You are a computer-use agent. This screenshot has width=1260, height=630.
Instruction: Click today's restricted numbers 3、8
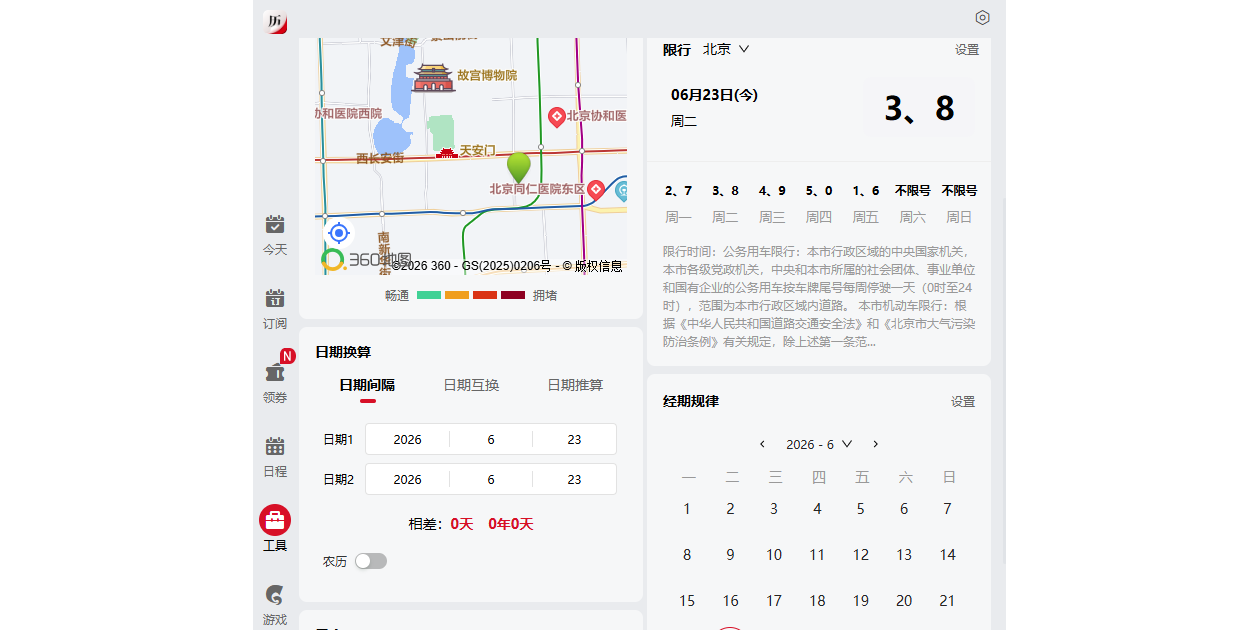coord(919,108)
